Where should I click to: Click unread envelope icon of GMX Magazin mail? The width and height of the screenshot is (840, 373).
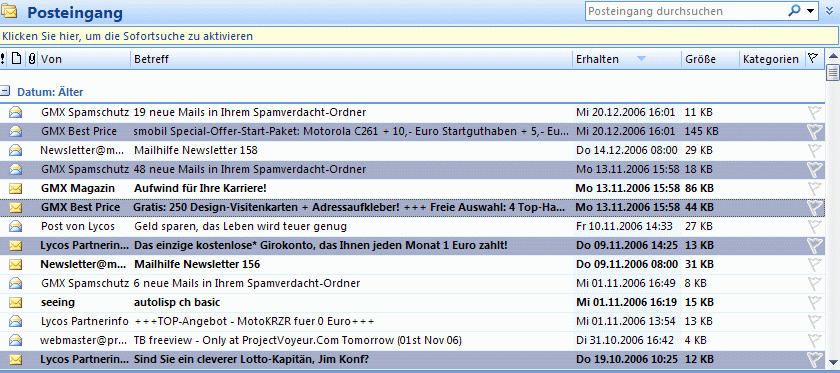pos(16,188)
